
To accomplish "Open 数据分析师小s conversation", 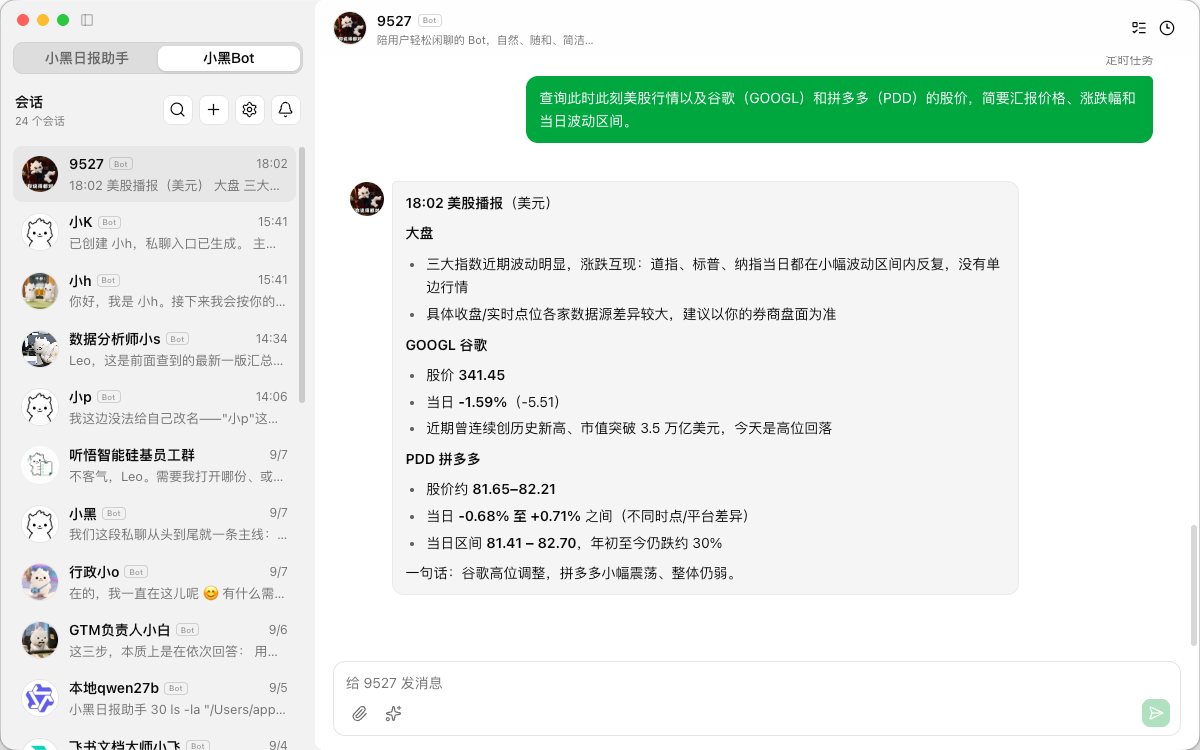I will pos(155,349).
